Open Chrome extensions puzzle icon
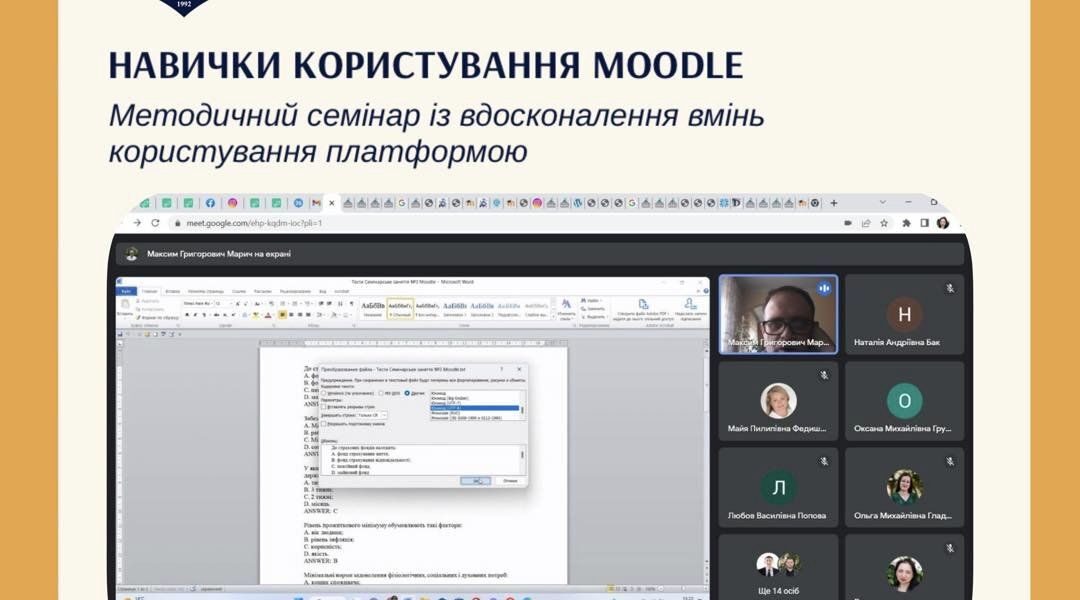This screenshot has width=1080, height=600. coord(906,223)
